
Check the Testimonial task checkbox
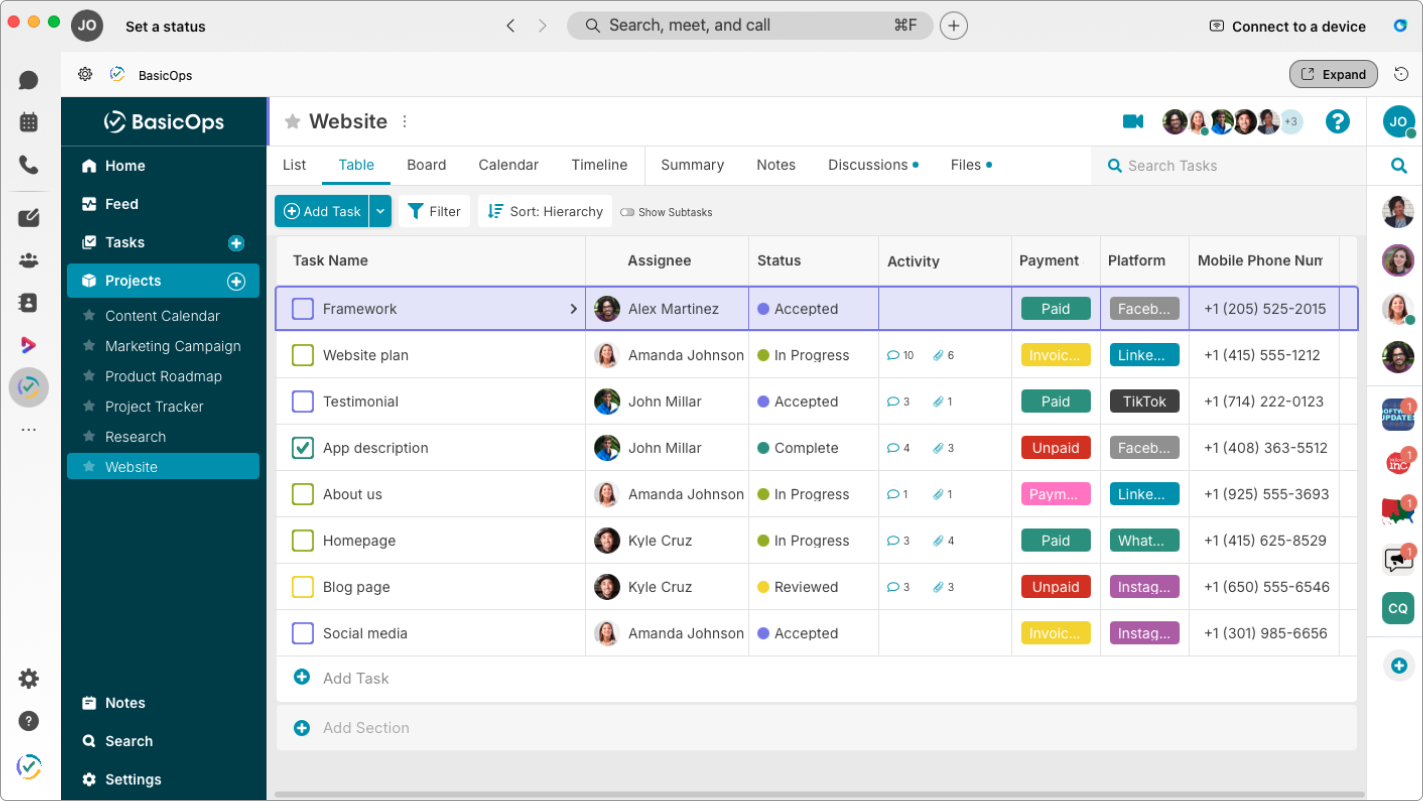coord(303,402)
